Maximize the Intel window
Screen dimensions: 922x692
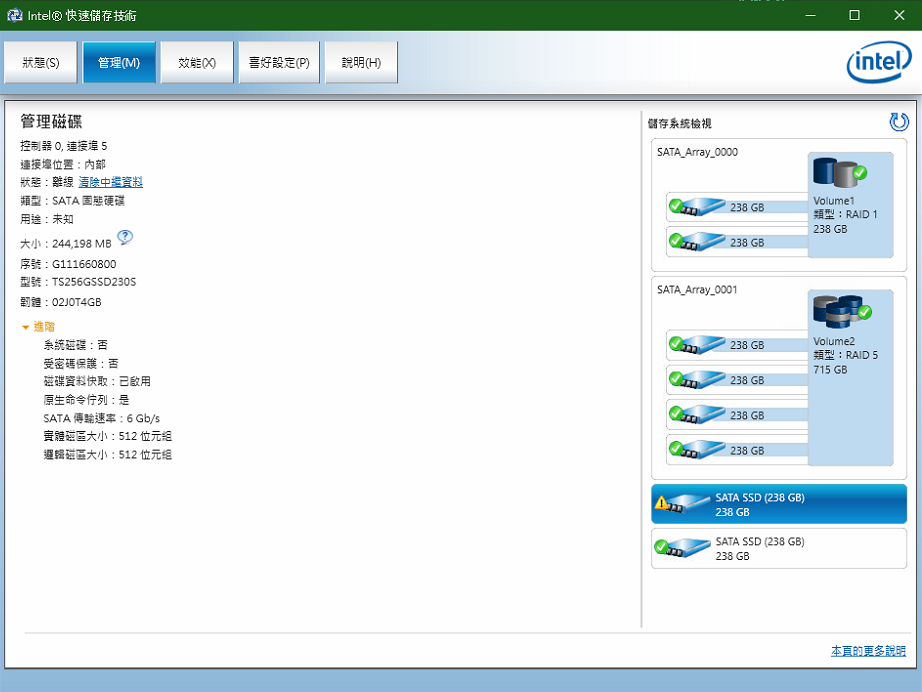click(854, 15)
